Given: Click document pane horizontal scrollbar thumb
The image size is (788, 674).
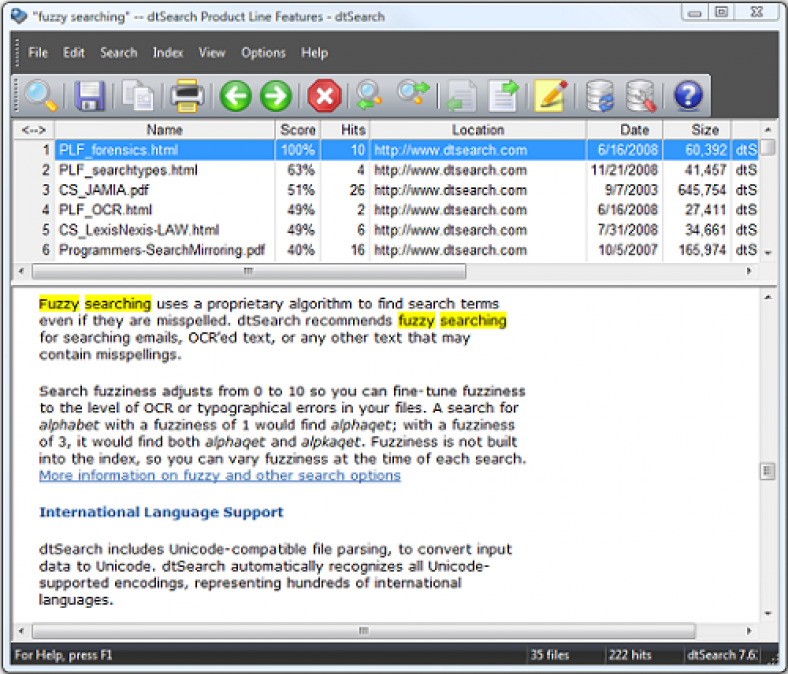Looking at the screenshot, I should pyautogui.click(x=363, y=630).
